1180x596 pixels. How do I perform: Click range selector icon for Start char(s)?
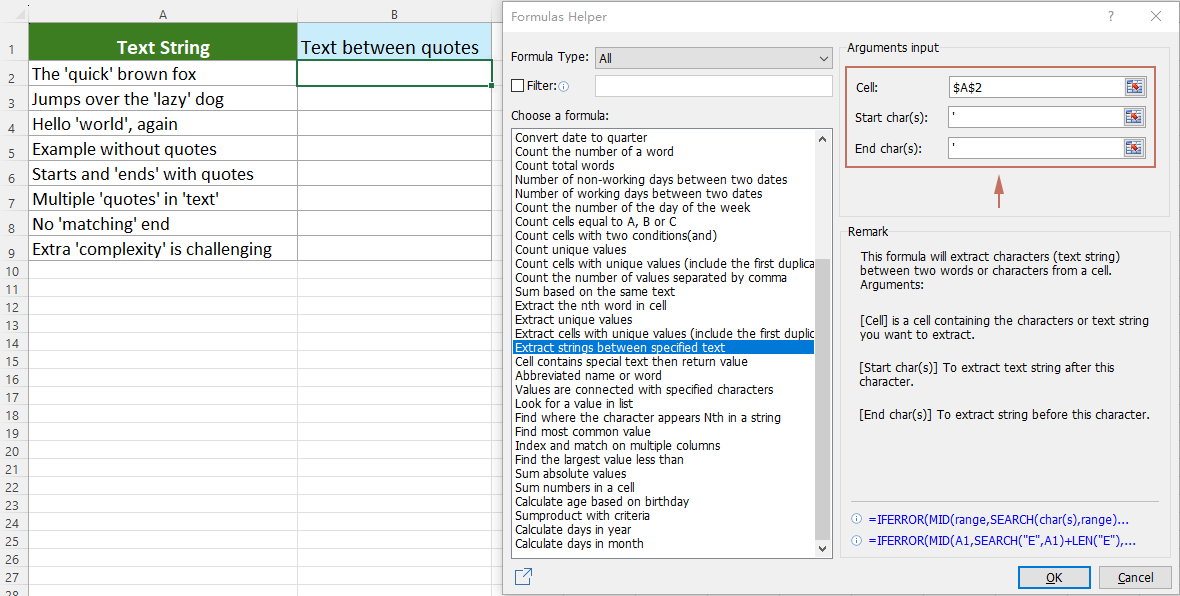(1133, 117)
